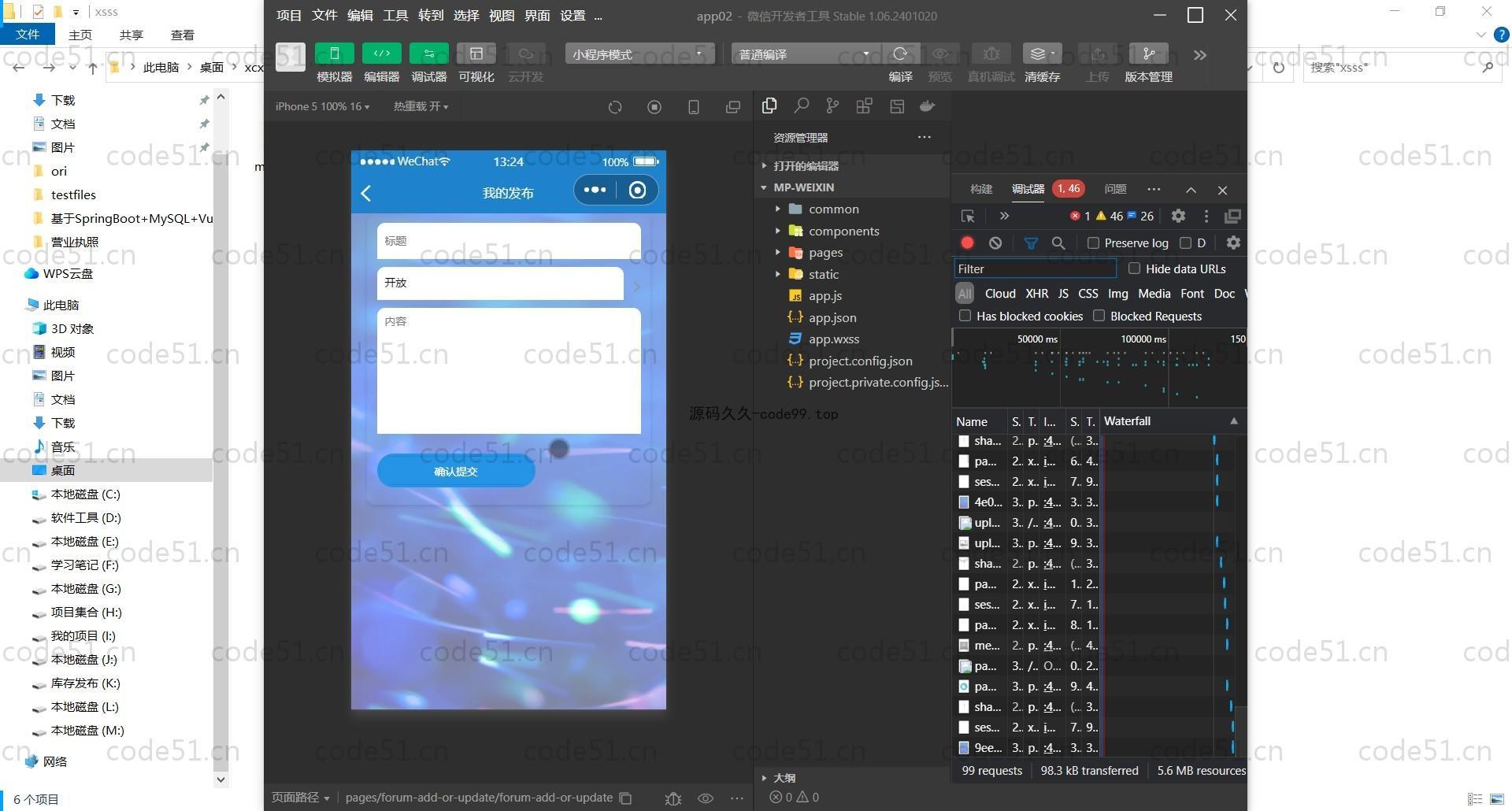The image size is (1512, 811).
Task: Open app.json in the file tree
Action: (x=832, y=317)
